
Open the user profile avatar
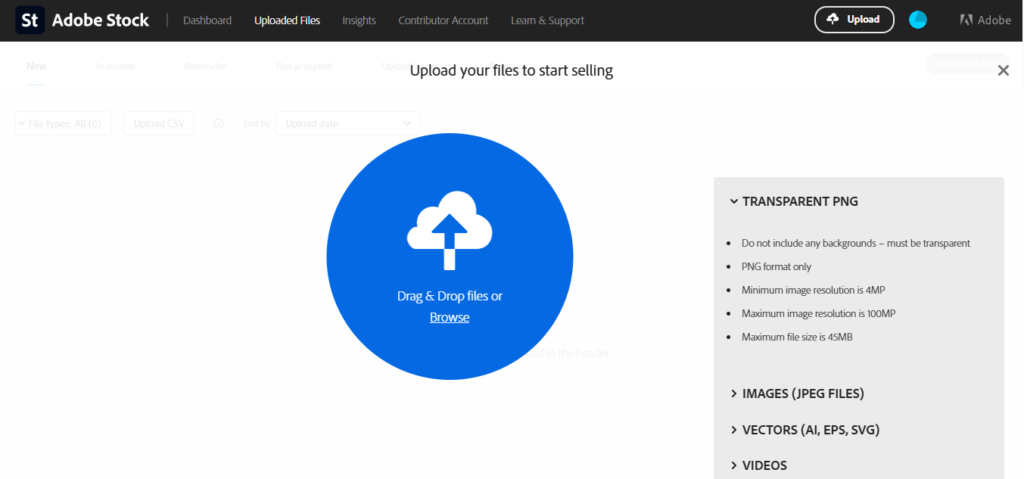(x=917, y=20)
